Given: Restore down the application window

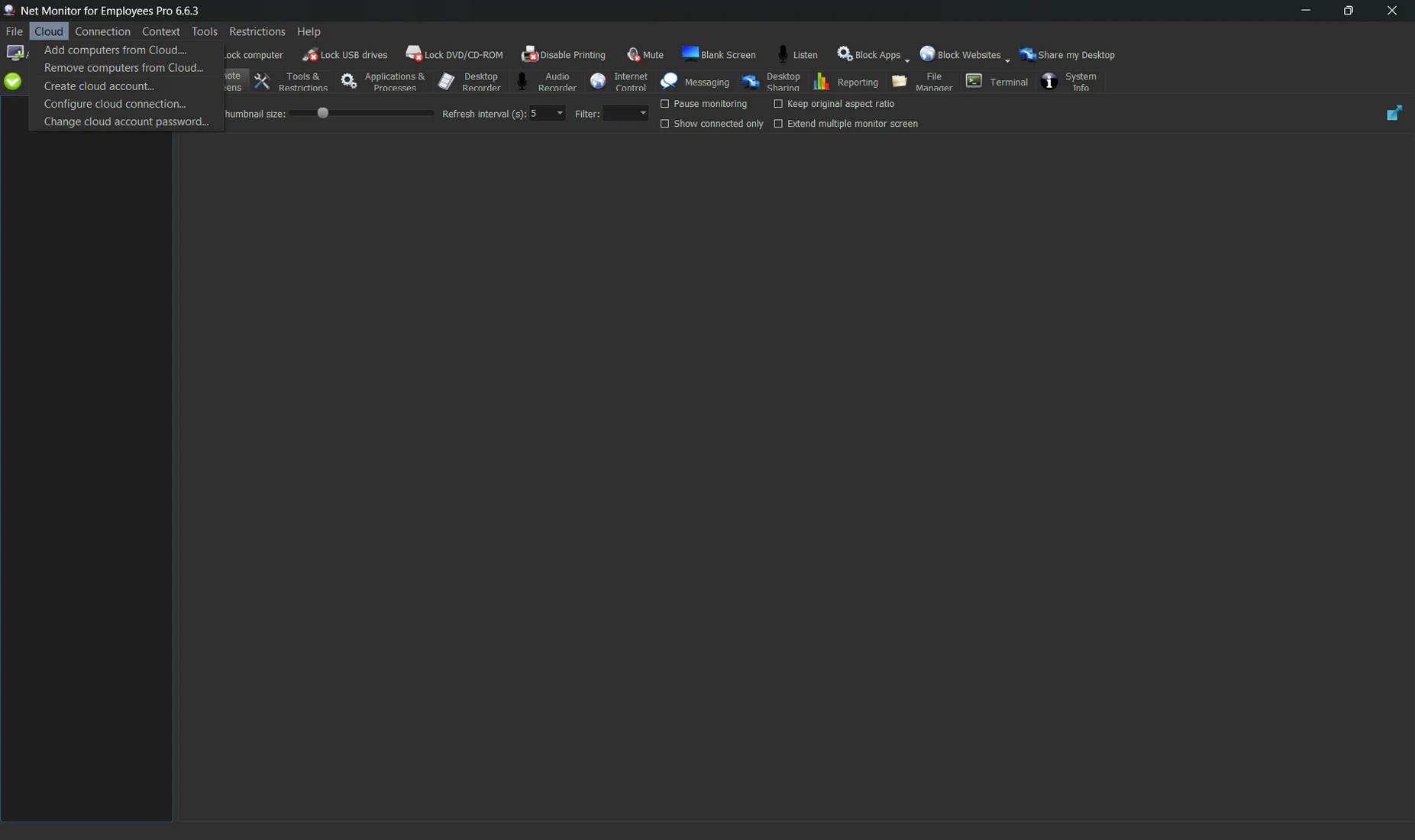Looking at the screenshot, I should [x=1349, y=11].
